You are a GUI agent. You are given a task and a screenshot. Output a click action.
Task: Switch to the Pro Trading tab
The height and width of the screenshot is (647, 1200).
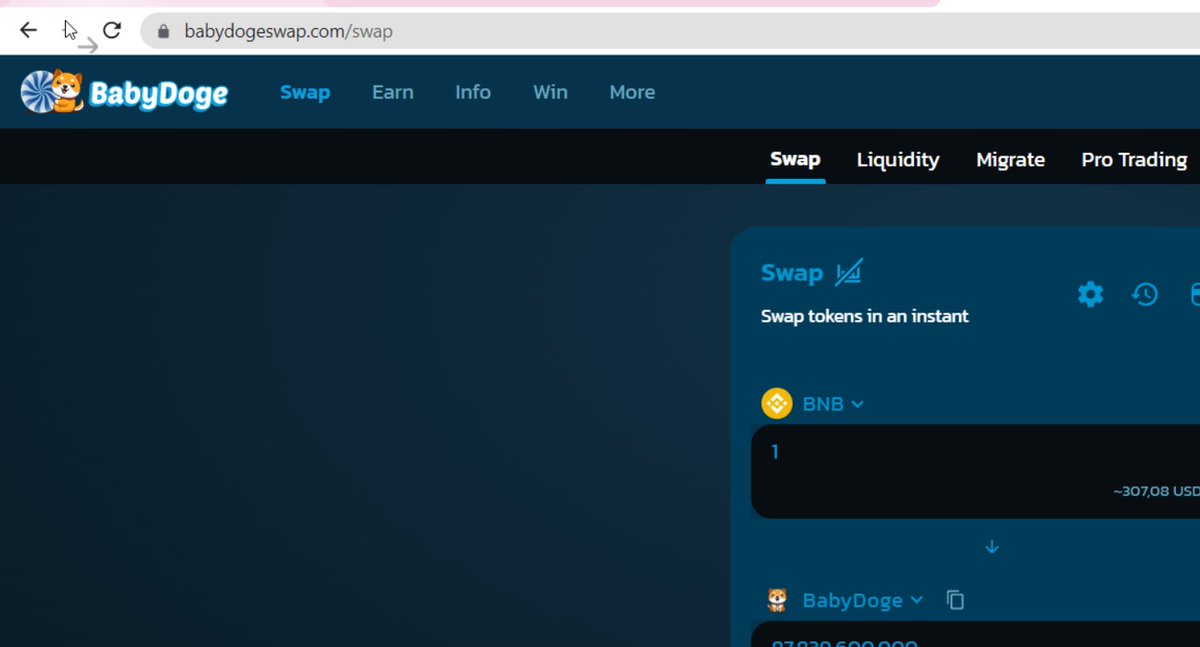[1134, 160]
